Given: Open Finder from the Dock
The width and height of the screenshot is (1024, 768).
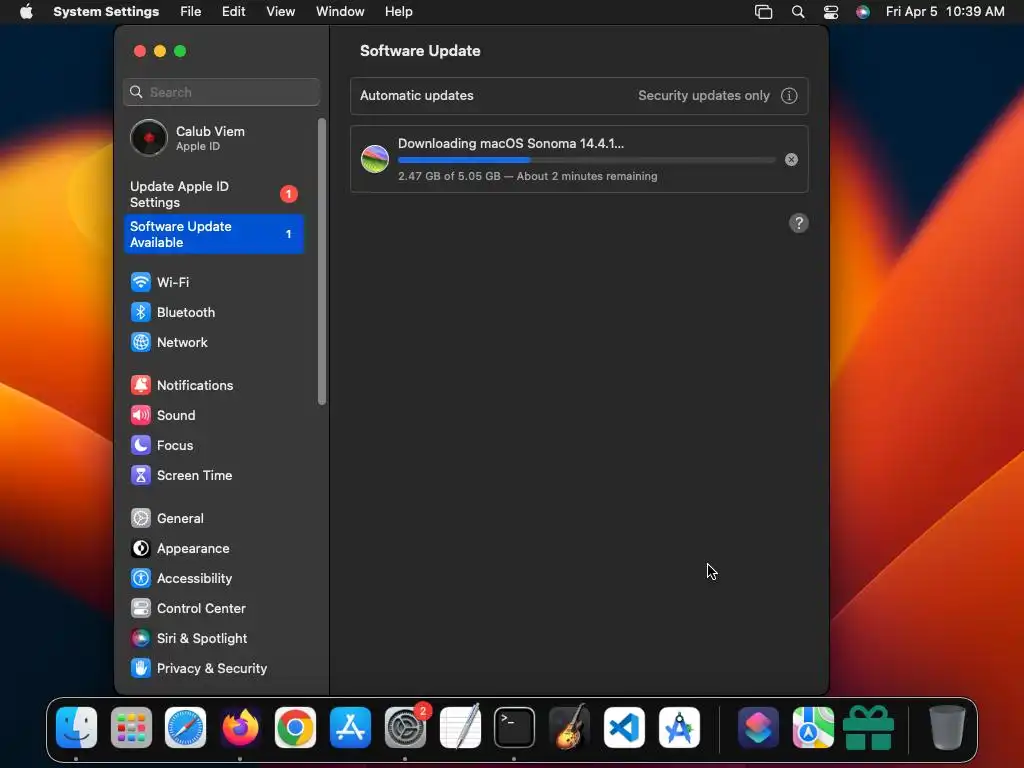Looking at the screenshot, I should (x=76, y=727).
